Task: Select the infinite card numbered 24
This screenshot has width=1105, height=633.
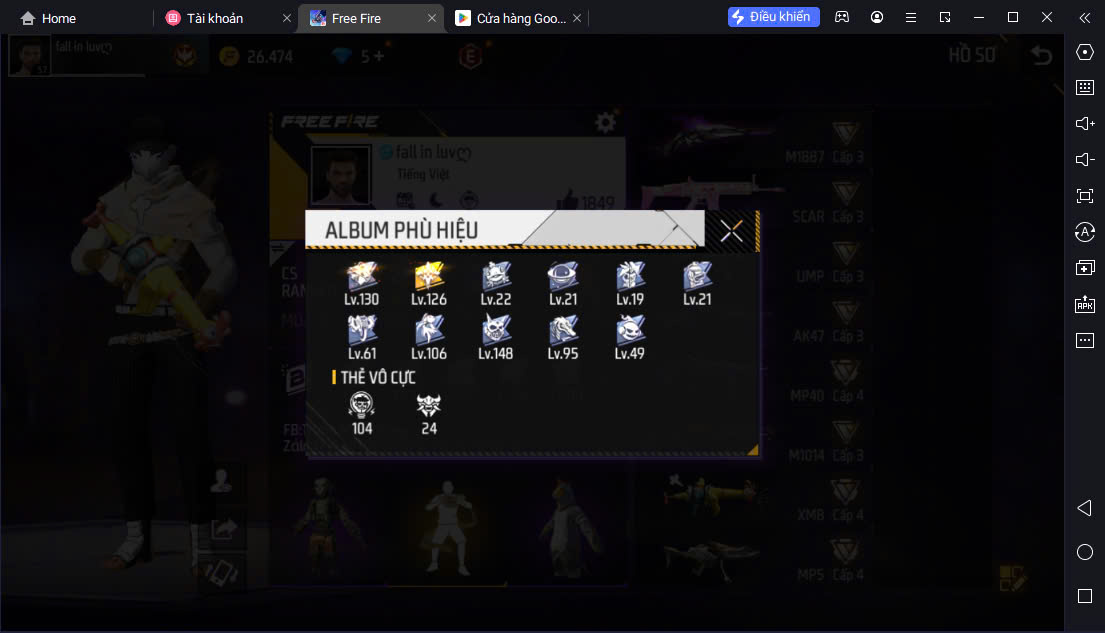Action: 428,414
